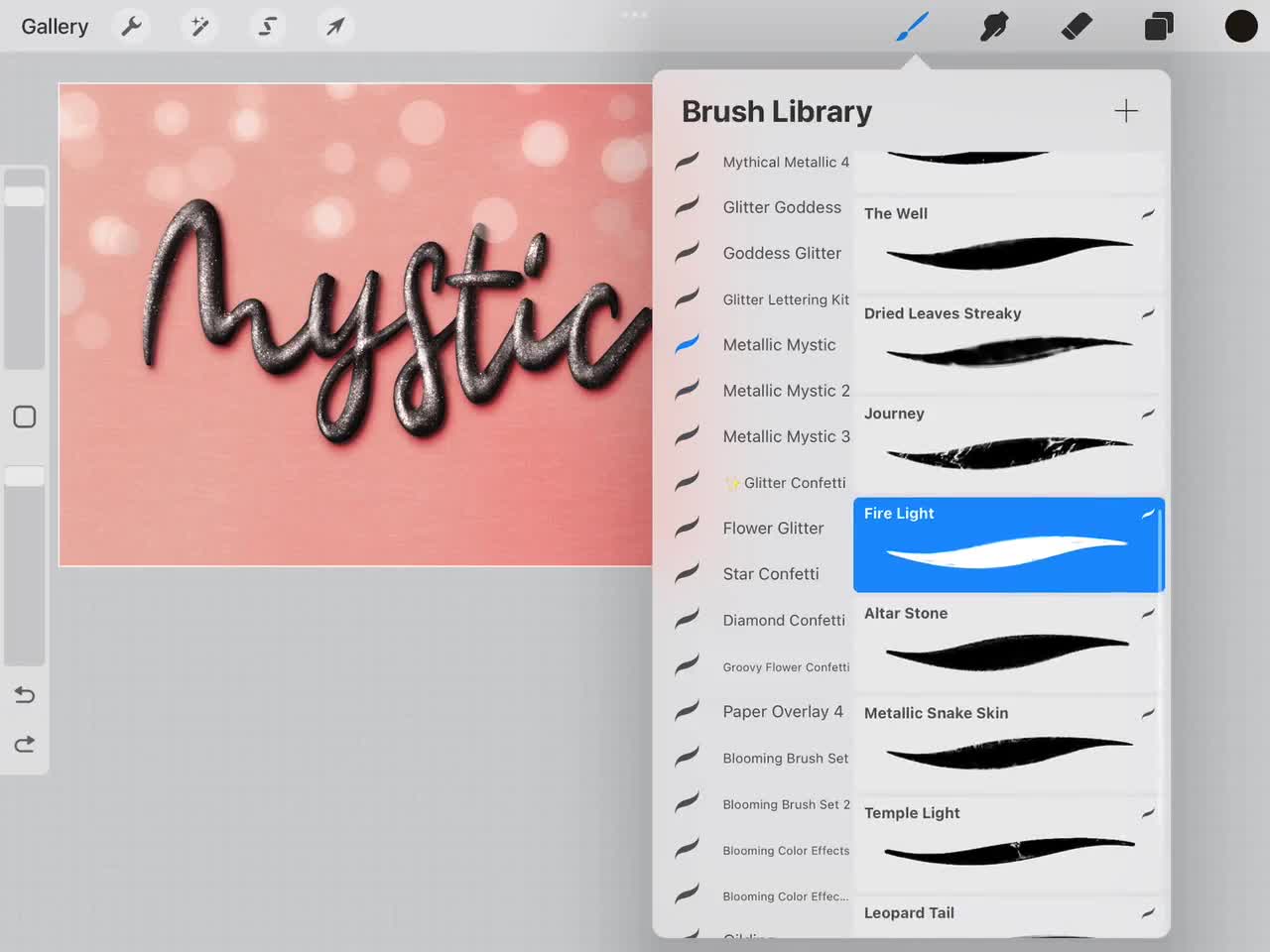
Task: Click brush set icon beside Diamond Confetti
Action: tap(688, 619)
